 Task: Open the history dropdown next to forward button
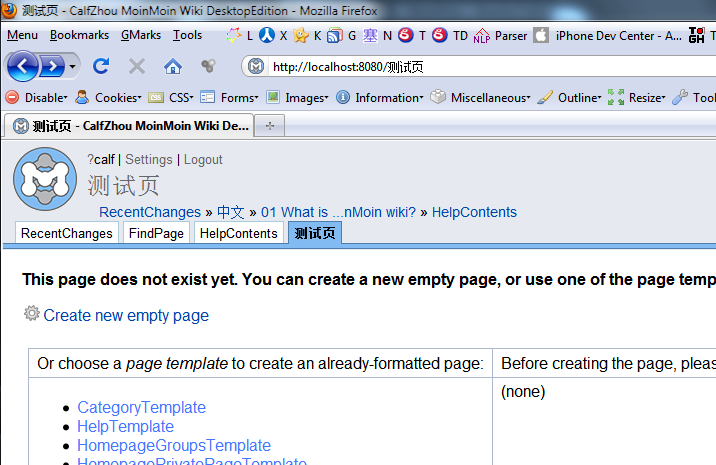click(73, 67)
